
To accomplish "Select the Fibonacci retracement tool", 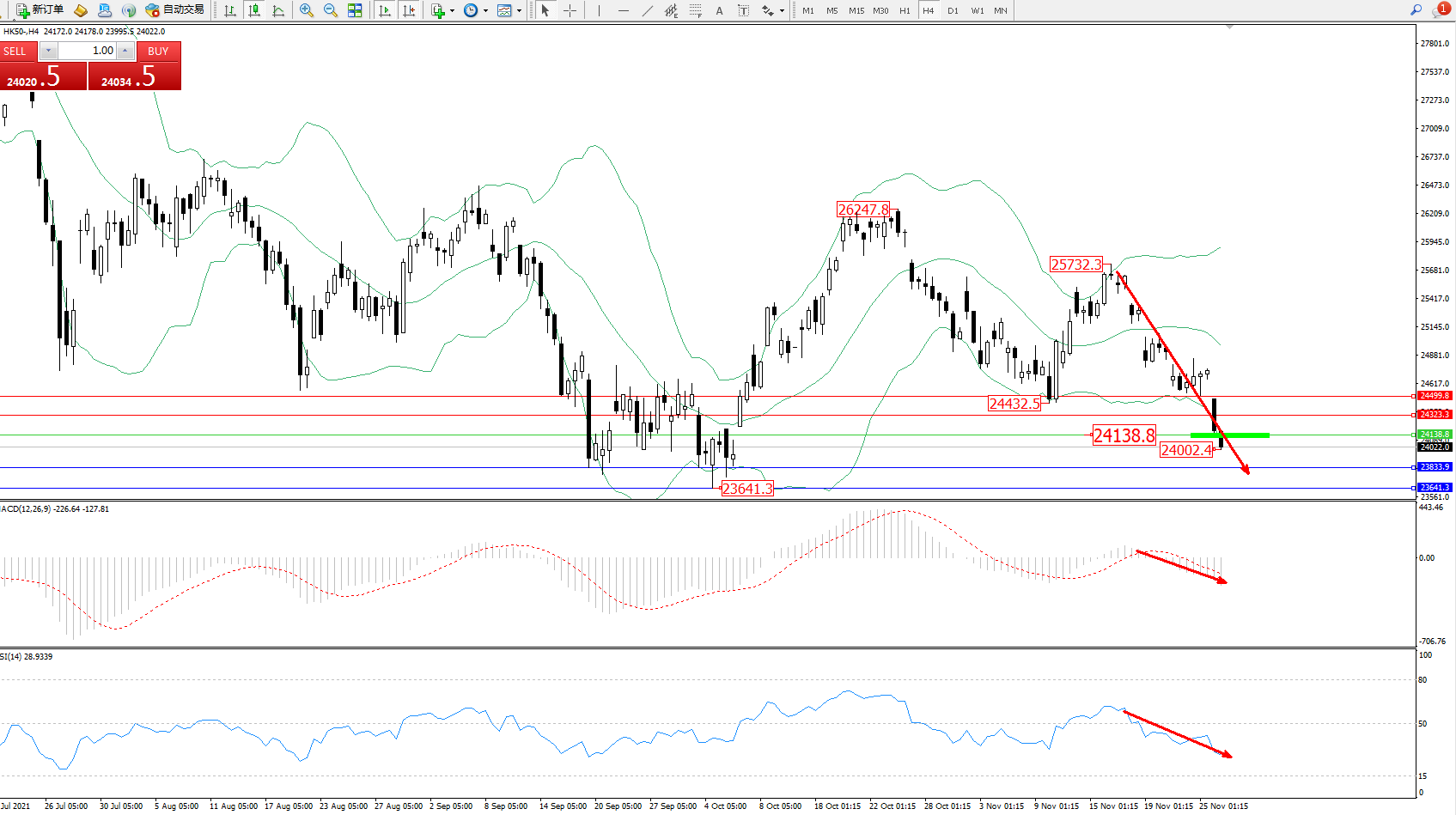I will coord(696,10).
